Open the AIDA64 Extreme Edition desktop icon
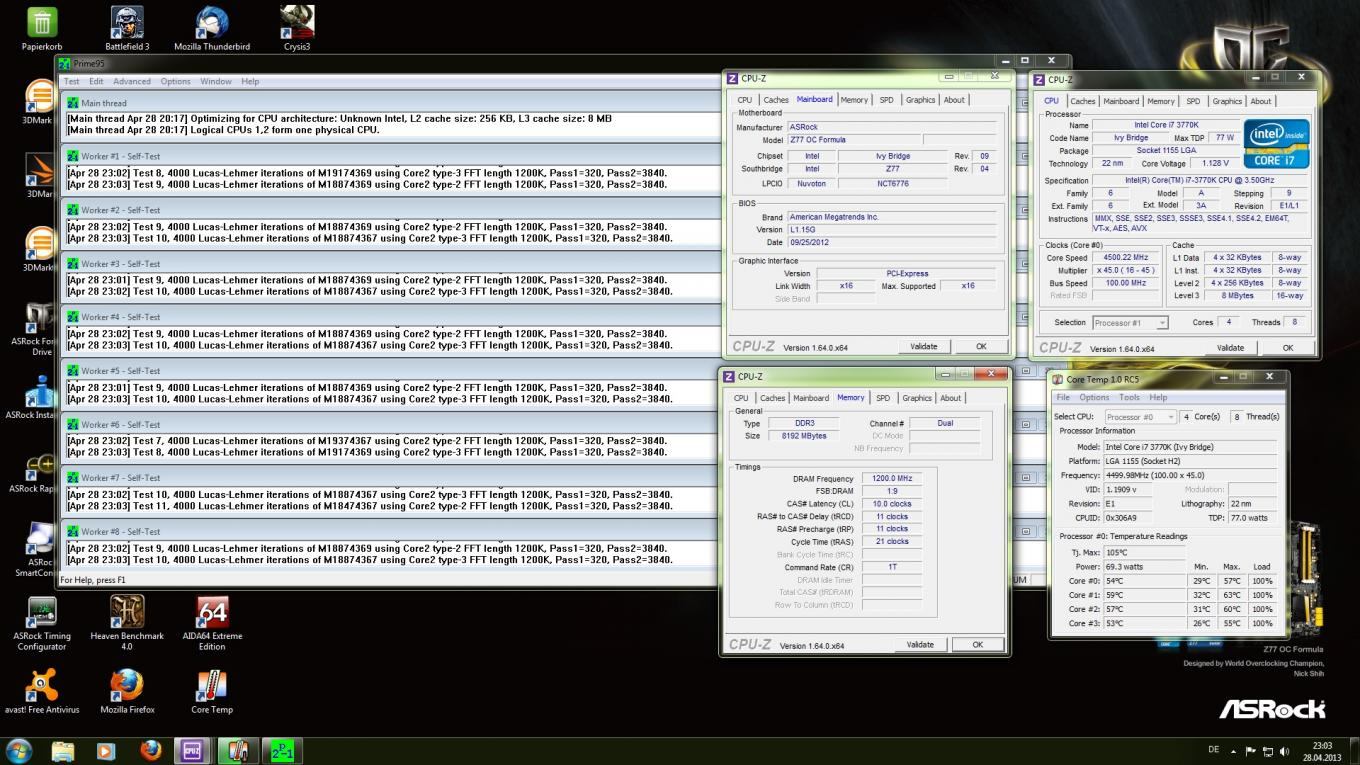 [212, 624]
